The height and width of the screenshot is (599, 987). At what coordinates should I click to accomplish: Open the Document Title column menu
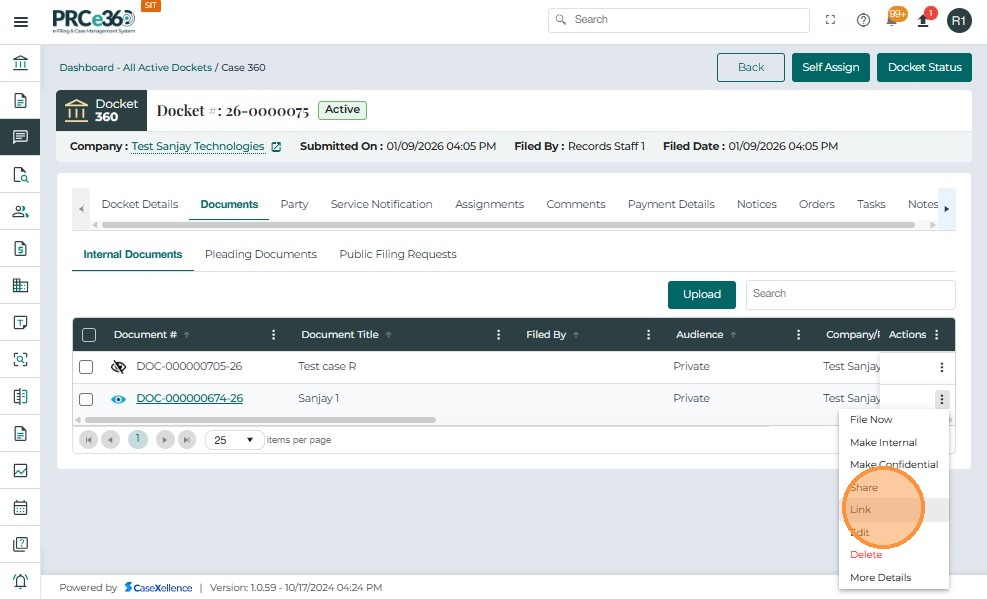(x=499, y=335)
